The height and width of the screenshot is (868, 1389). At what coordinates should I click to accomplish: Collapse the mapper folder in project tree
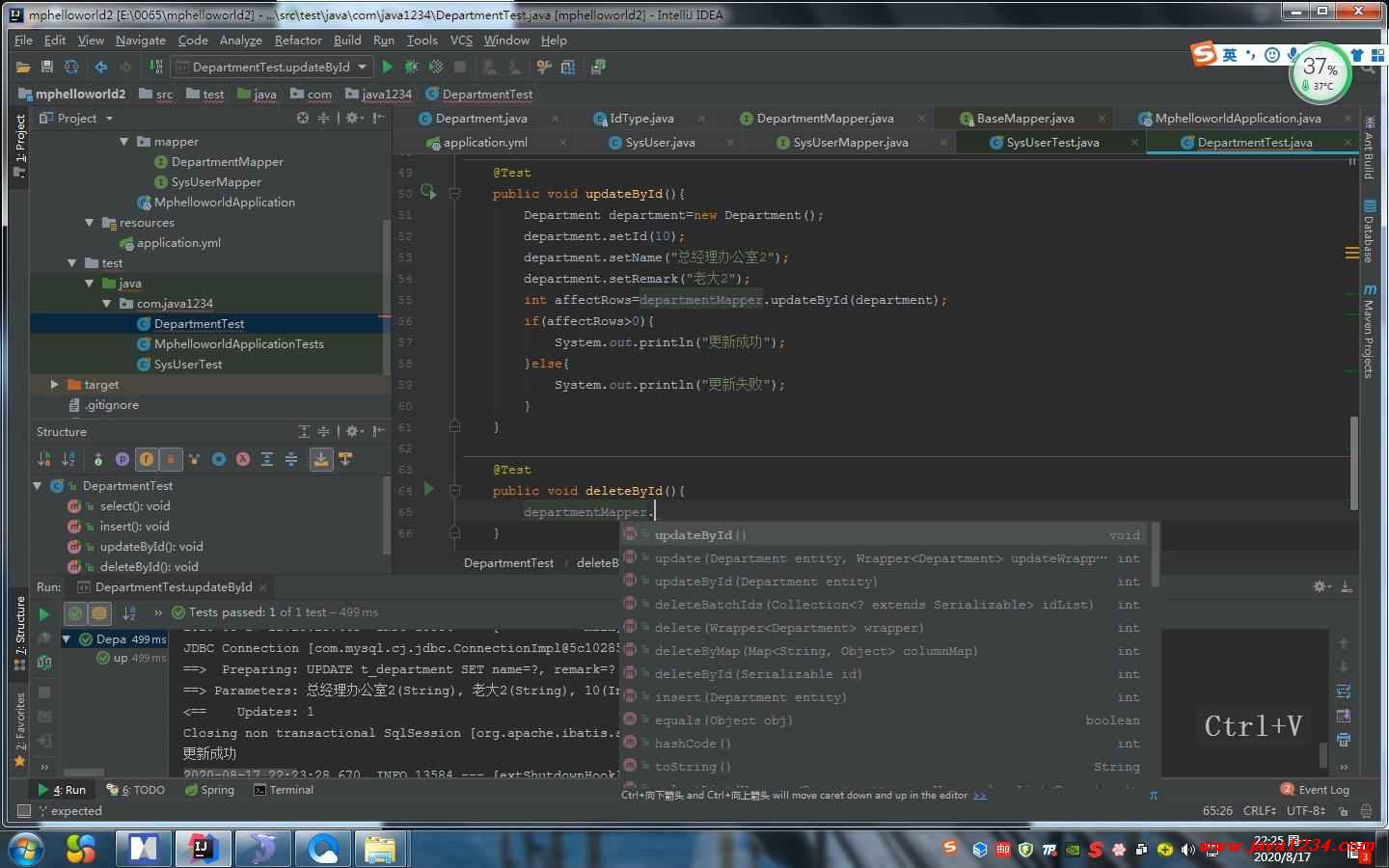coord(123,142)
